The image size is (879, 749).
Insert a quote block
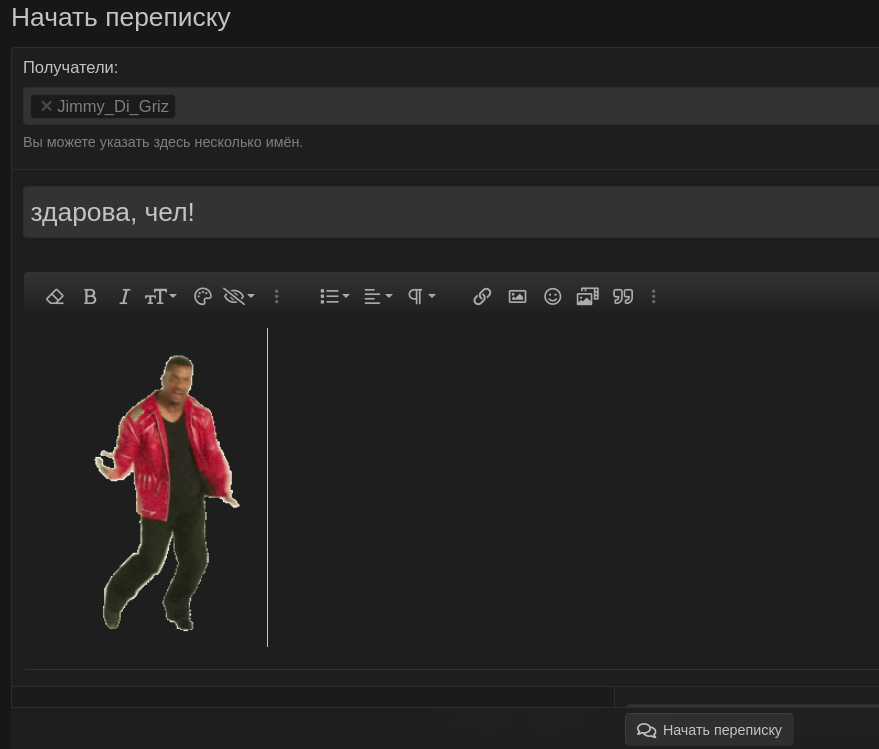[x=623, y=297]
